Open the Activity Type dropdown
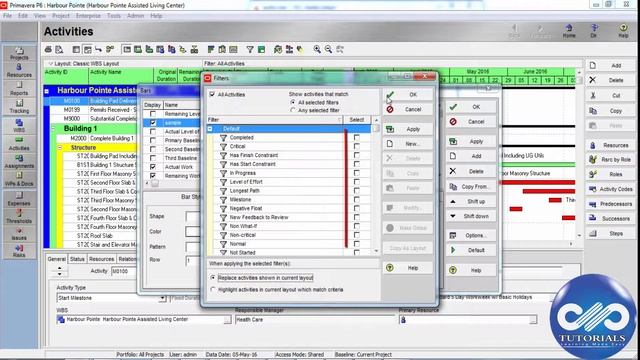Viewport: 640px width, 360px height. (x=162, y=298)
